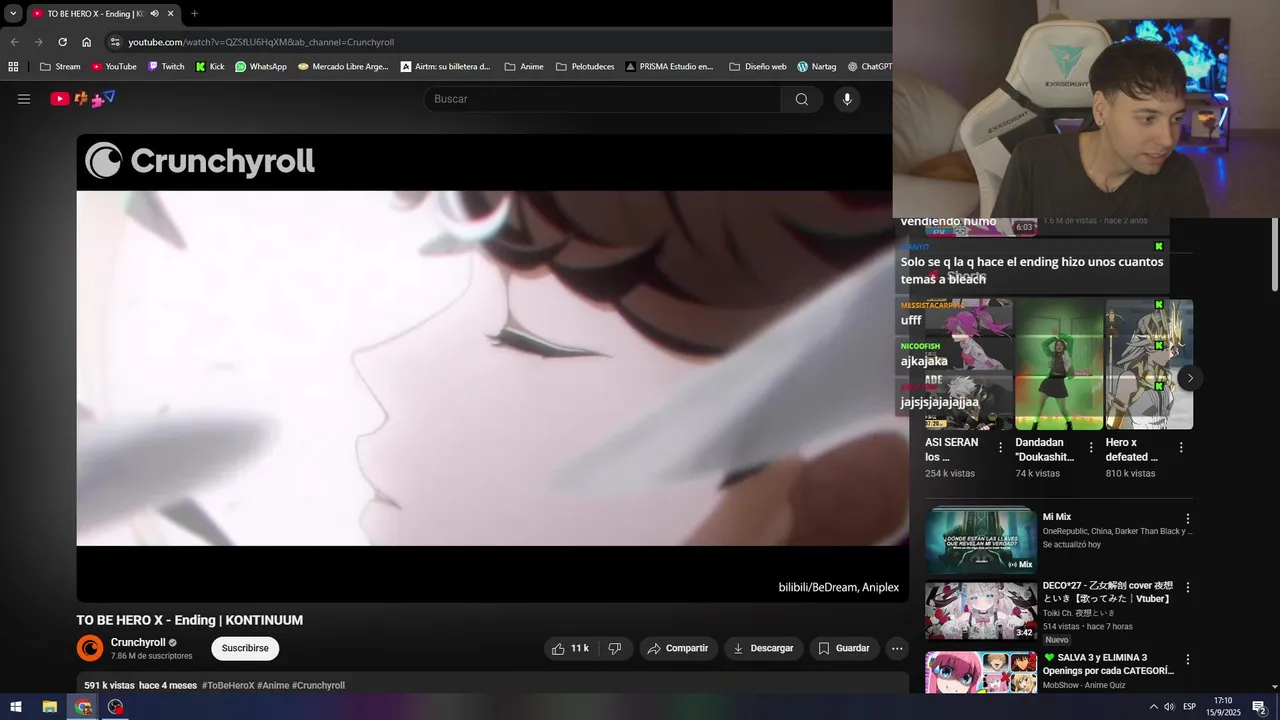The height and width of the screenshot is (720, 1280).
Task: Open the Crunchyroll channel avatar
Action: click(90, 648)
